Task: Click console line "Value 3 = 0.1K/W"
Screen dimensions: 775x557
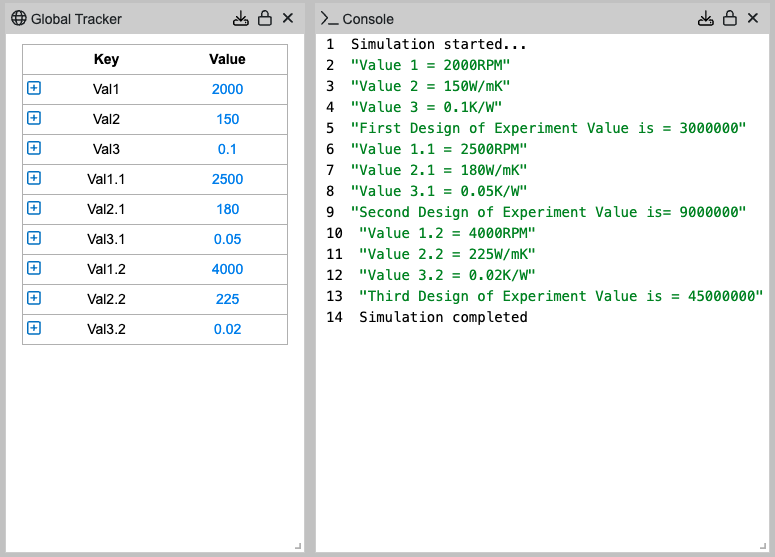Action: pos(426,107)
